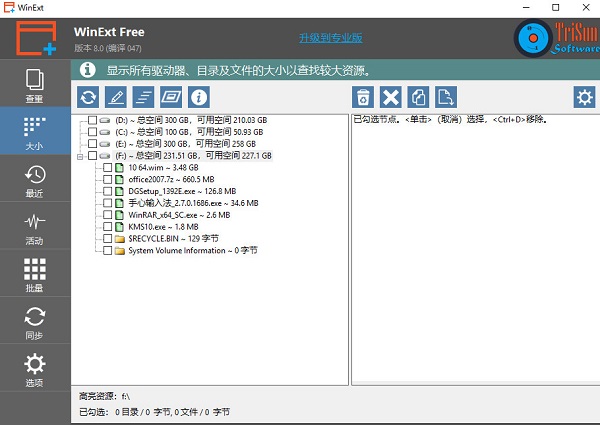Close the WinExt window
Viewport: 600px width, 425px height.
pyautogui.click(x=586, y=8)
